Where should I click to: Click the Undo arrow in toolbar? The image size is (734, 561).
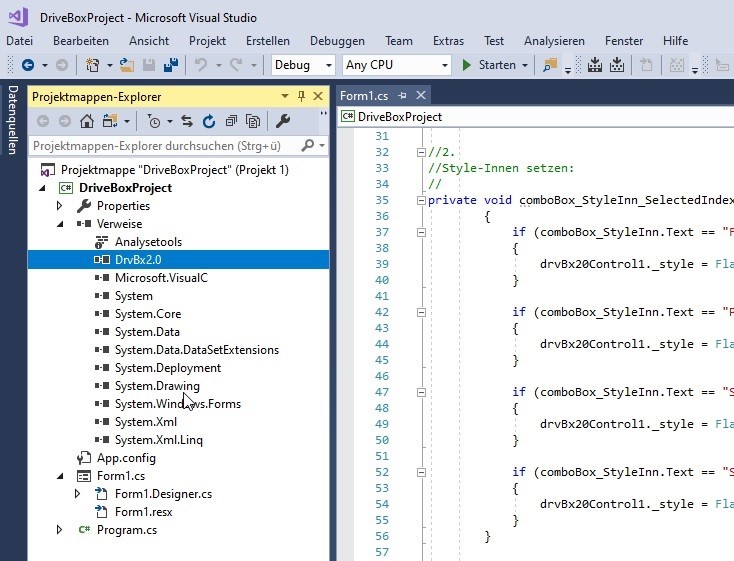click(201, 65)
